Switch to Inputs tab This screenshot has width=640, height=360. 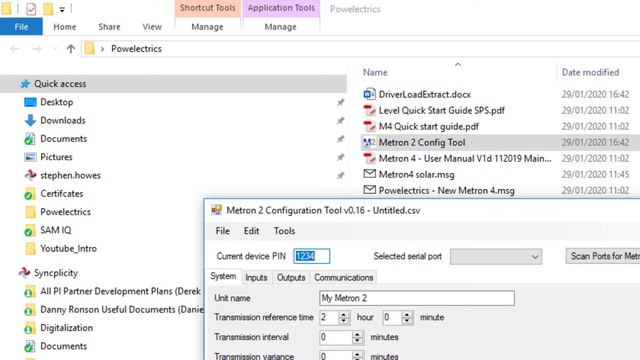[x=256, y=278]
